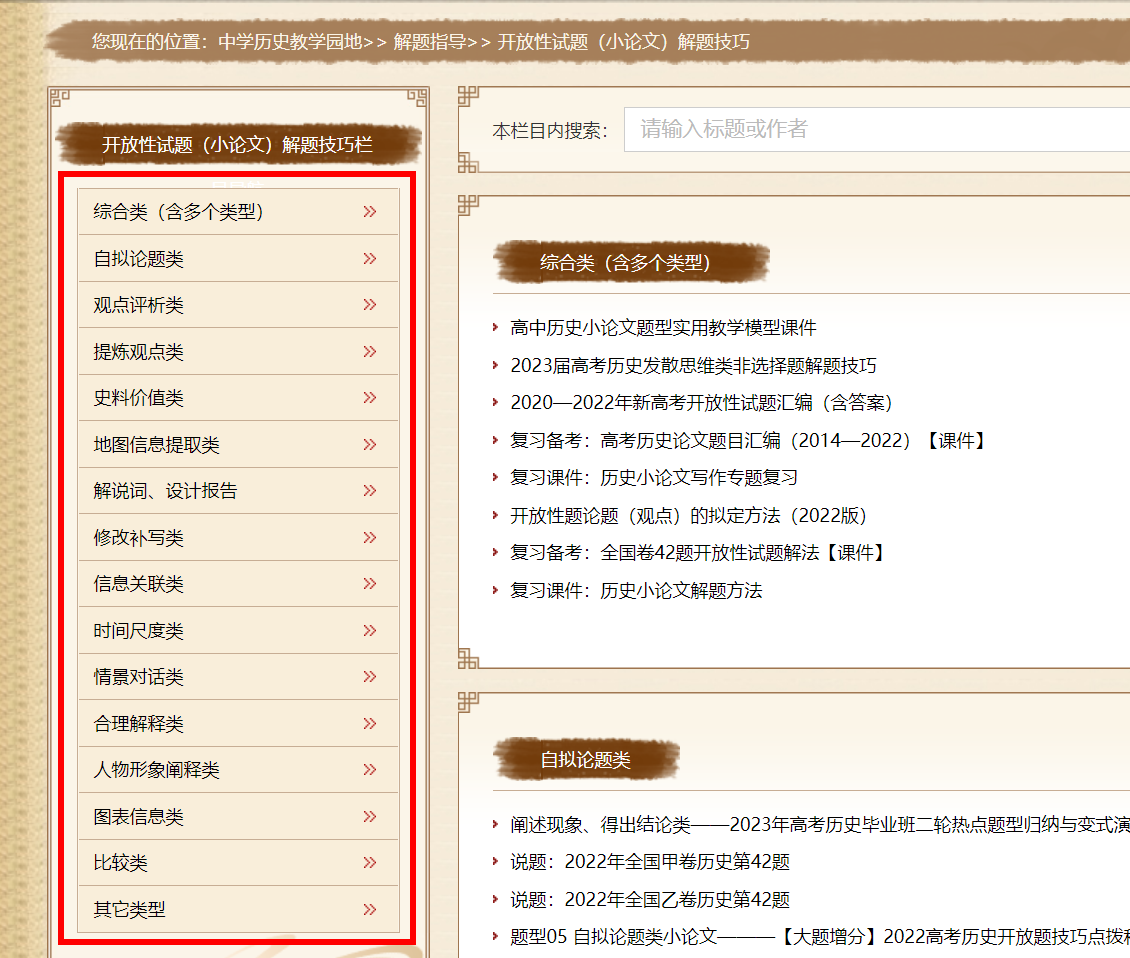Click the chevron icon beside 情景对话类
Screen dimensions: 1130x958
pos(370,677)
